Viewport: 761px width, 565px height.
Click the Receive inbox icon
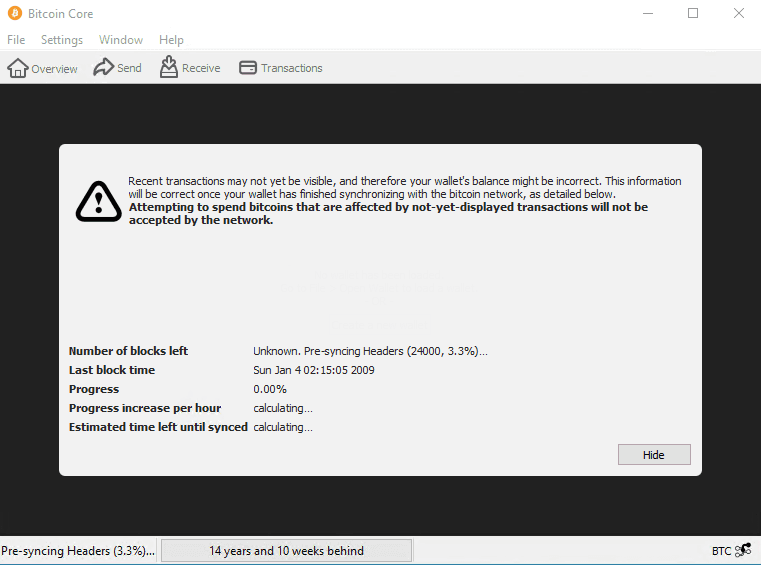click(168, 66)
